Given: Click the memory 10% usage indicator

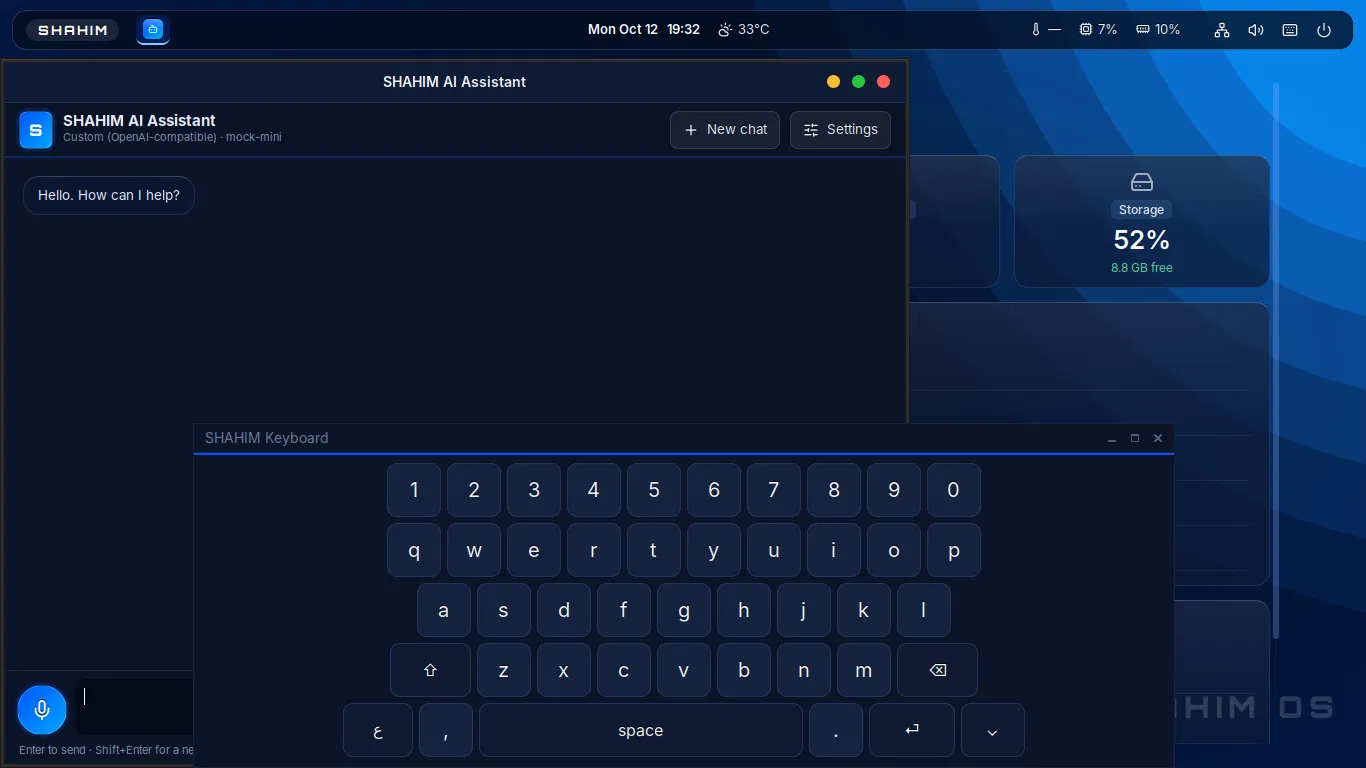Looking at the screenshot, I should tap(1158, 30).
